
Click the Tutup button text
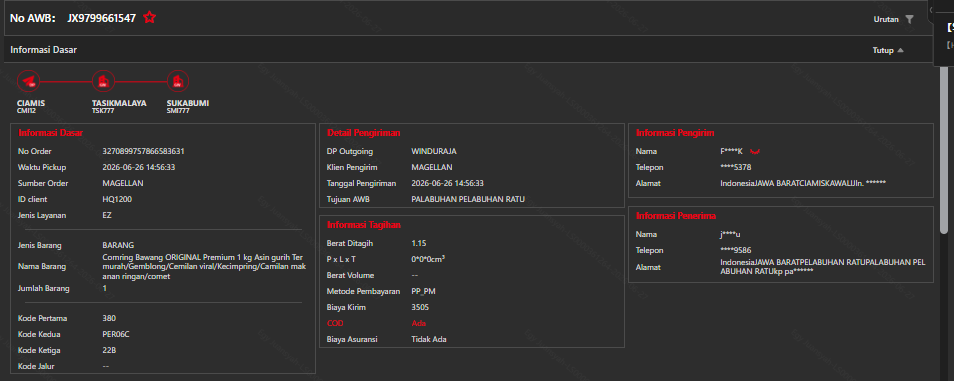click(883, 51)
